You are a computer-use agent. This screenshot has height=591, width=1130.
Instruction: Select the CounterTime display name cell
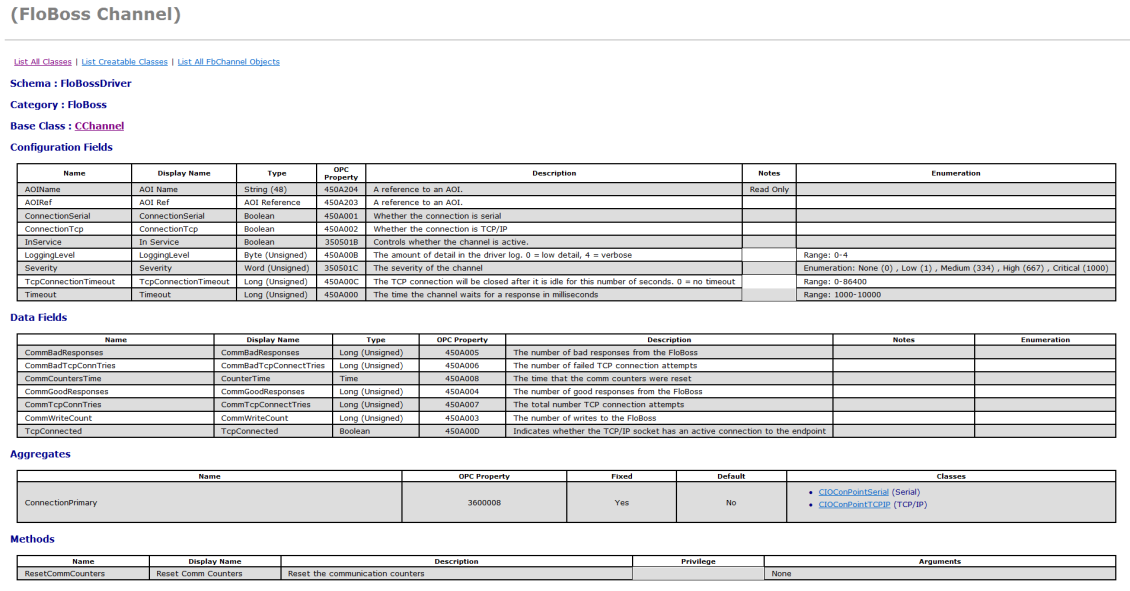coord(273,379)
